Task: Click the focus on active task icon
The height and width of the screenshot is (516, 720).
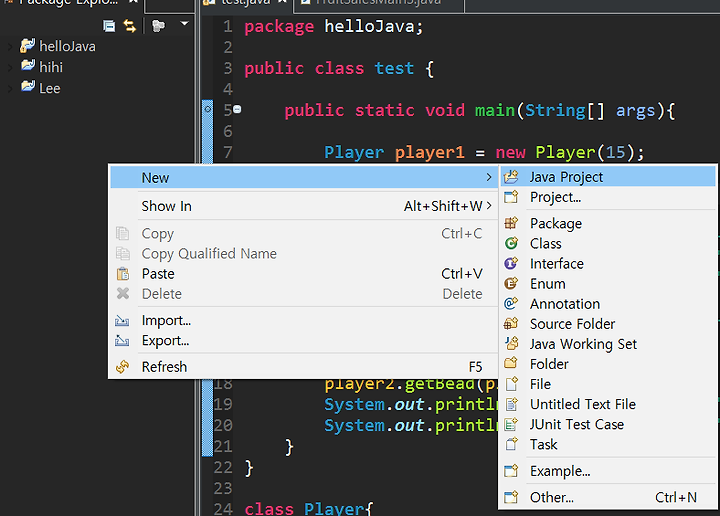Action: 158,26
